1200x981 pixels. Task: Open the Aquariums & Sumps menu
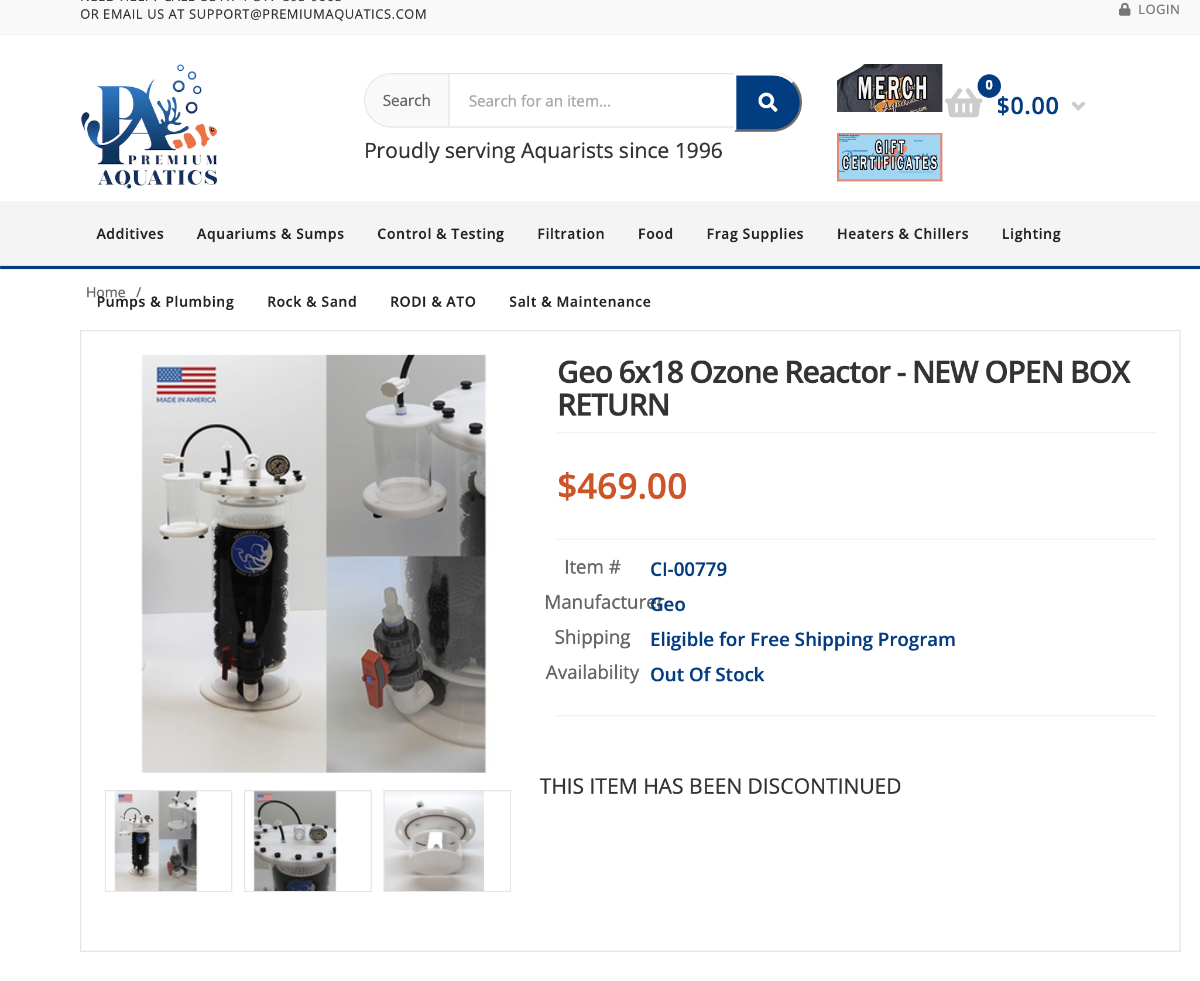pyautogui.click(x=270, y=234)
